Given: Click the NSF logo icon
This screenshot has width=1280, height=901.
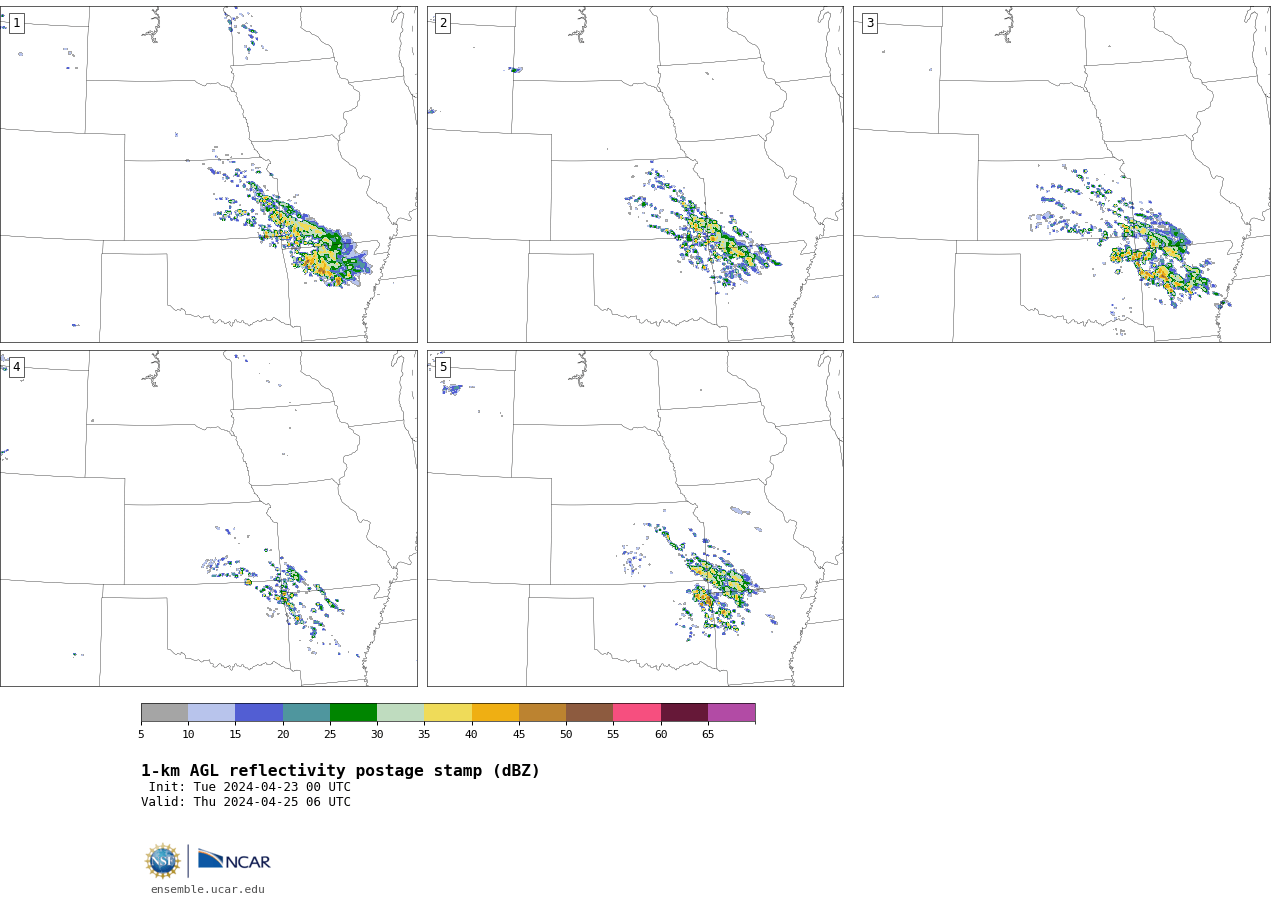Looking at the screenshot, I should click(x=163, y=861).
